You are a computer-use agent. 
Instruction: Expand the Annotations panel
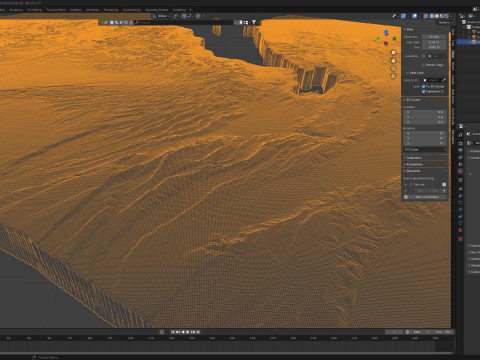(413, 164)
